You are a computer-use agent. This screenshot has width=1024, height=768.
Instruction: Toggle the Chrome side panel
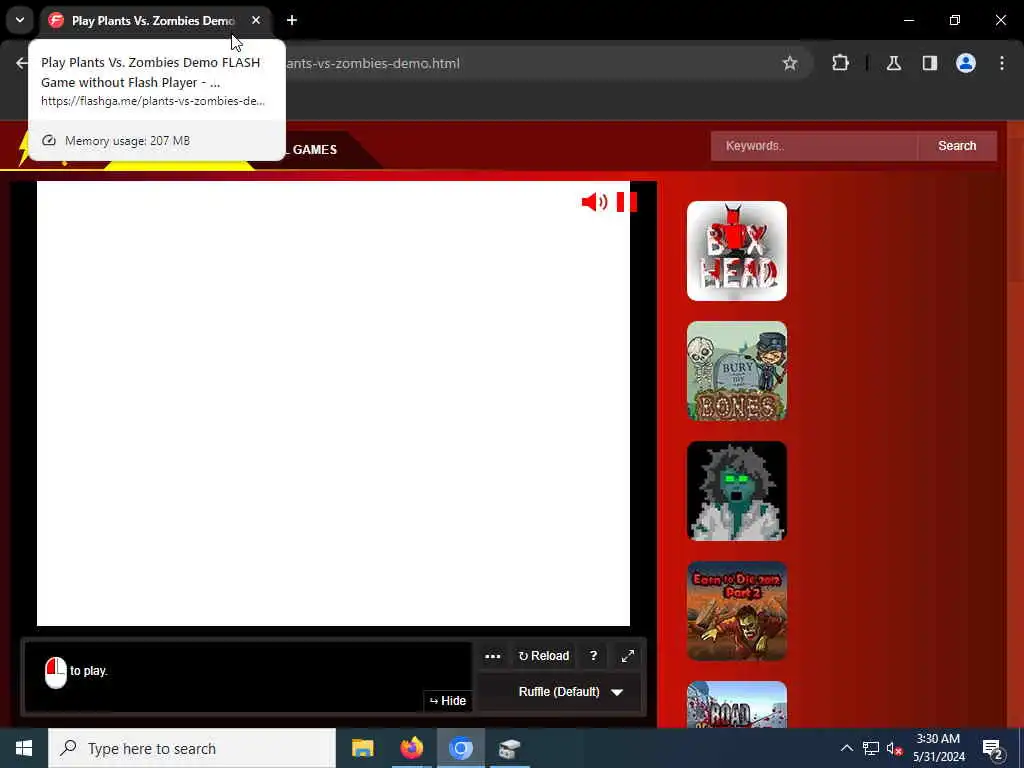point(930,63)
